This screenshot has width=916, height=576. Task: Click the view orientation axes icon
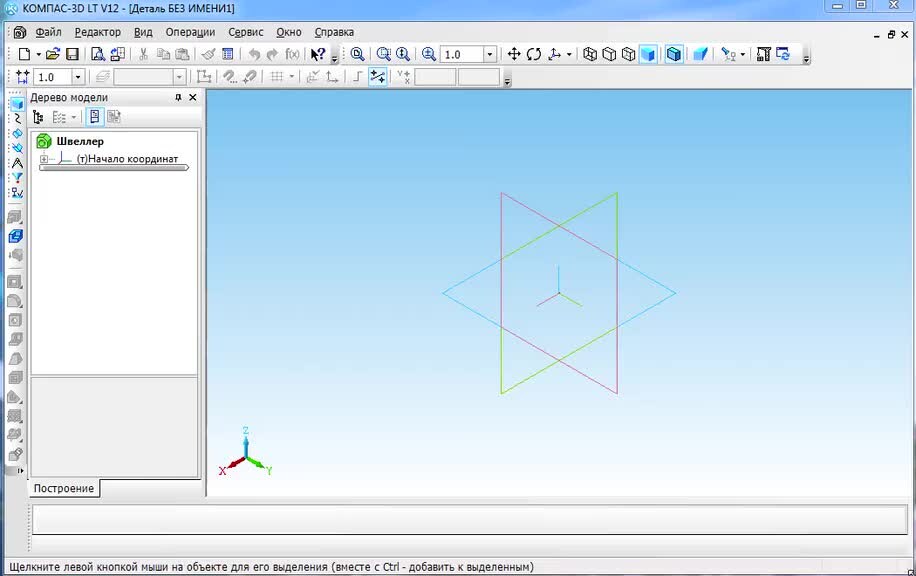[554, 54]
